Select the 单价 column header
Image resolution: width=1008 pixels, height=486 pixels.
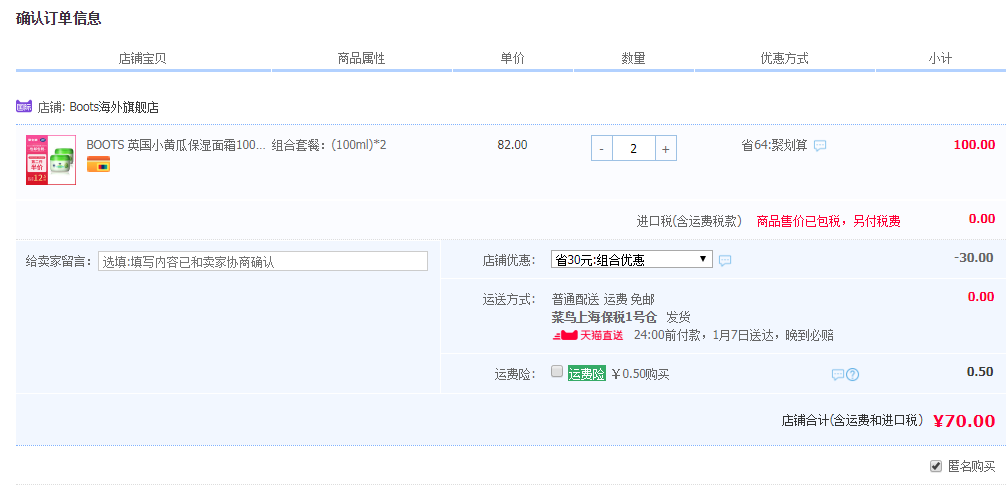click(512, 58)
